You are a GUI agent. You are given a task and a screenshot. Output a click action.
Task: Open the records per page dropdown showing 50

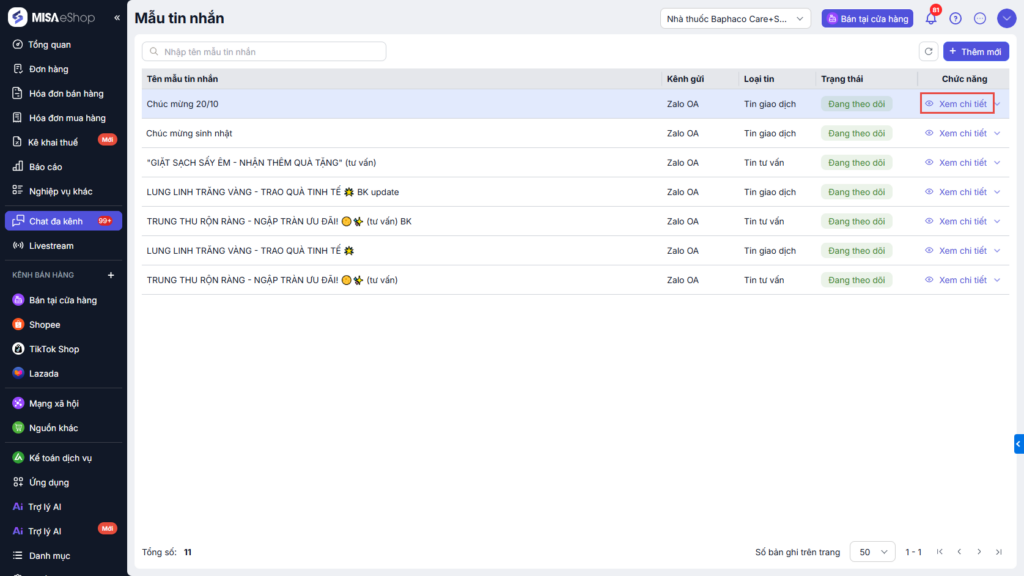pos(872,552)
